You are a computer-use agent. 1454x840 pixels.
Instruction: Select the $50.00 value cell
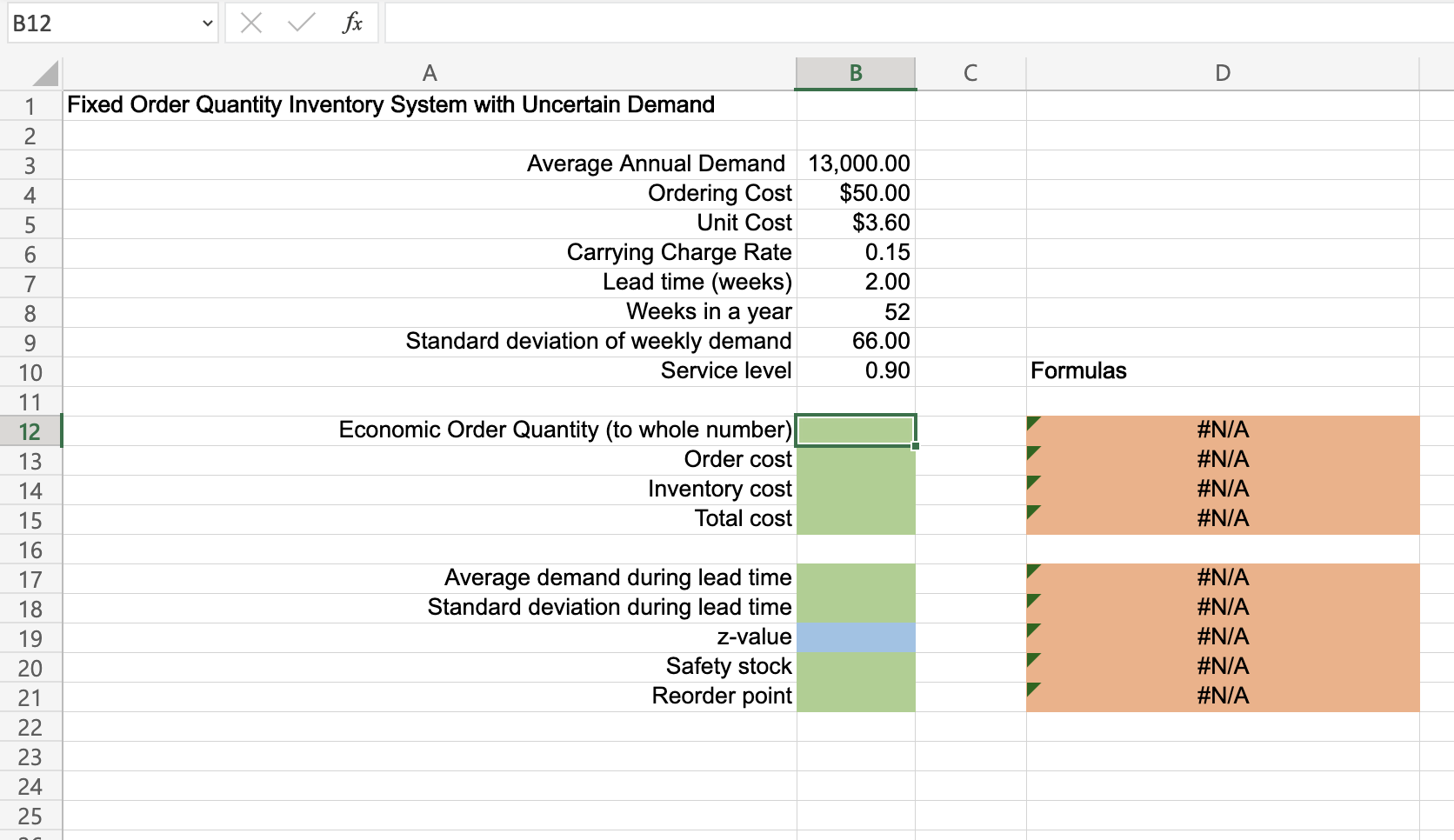pyautogui.click(x=856, y=194)
